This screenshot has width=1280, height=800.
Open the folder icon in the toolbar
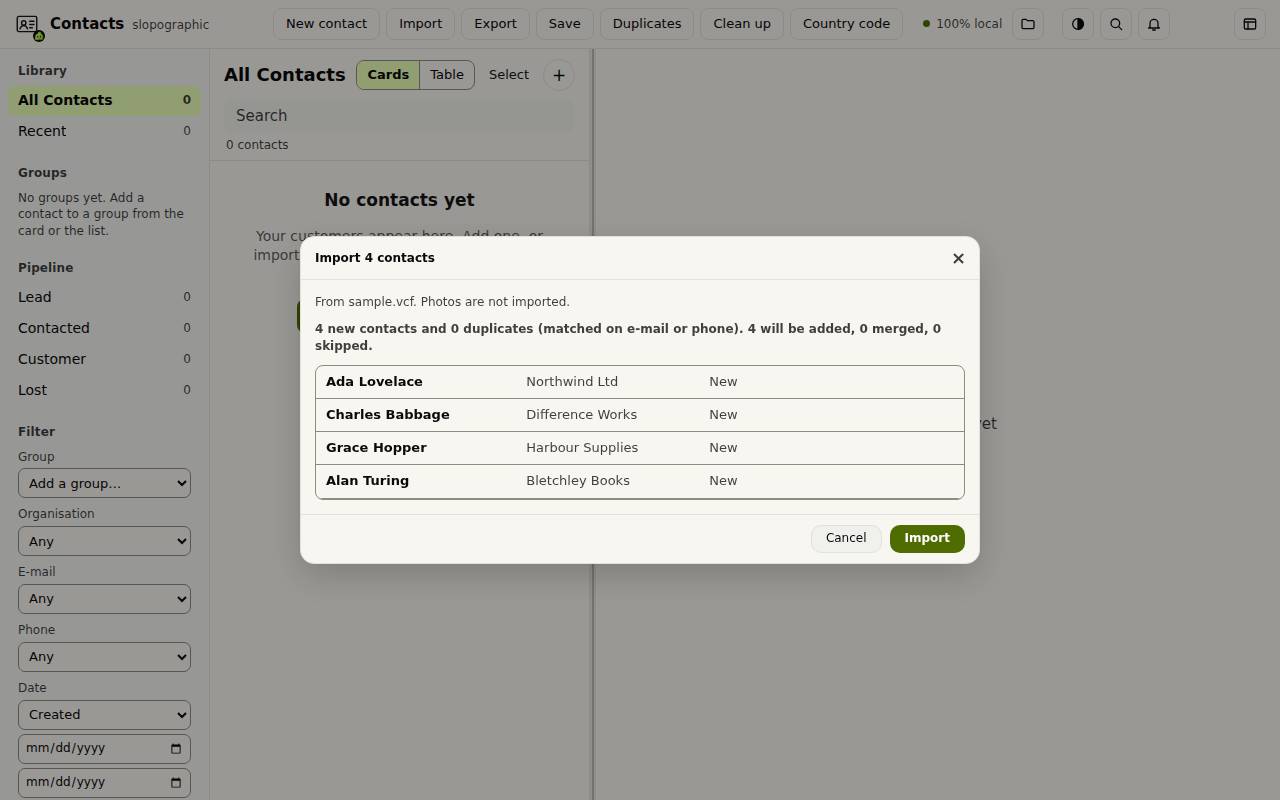click(x=1028, y=24)
